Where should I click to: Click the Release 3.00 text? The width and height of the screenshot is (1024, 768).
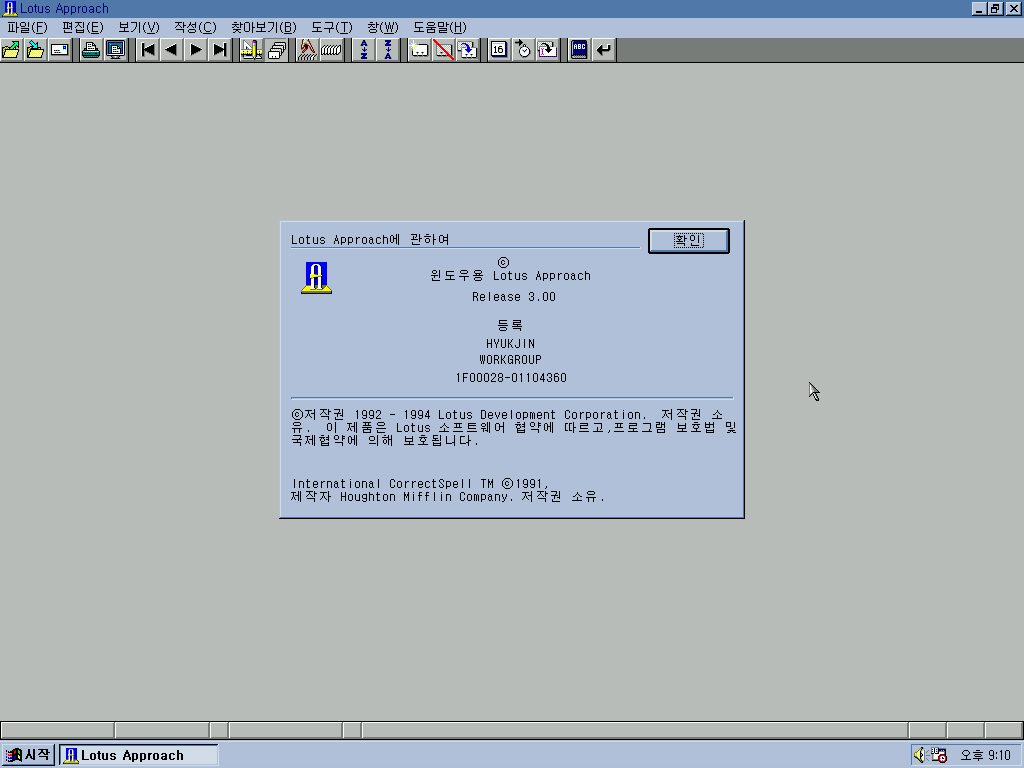point(513,297)
